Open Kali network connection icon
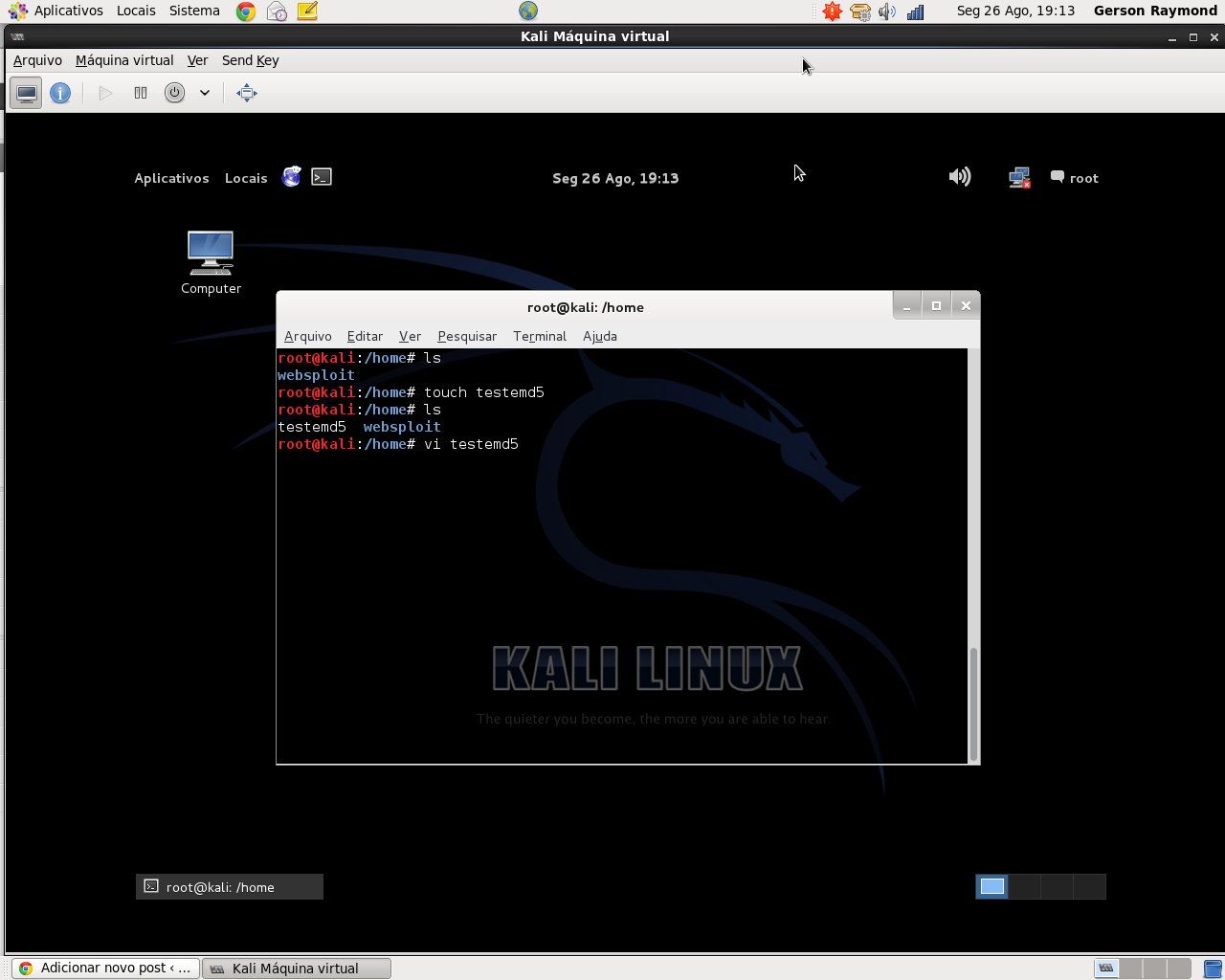 1019,177
